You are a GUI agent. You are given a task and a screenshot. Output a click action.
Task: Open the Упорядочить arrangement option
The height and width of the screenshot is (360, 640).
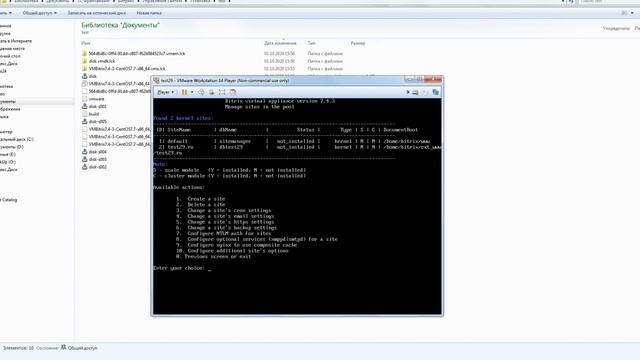[x=616, y=29]
